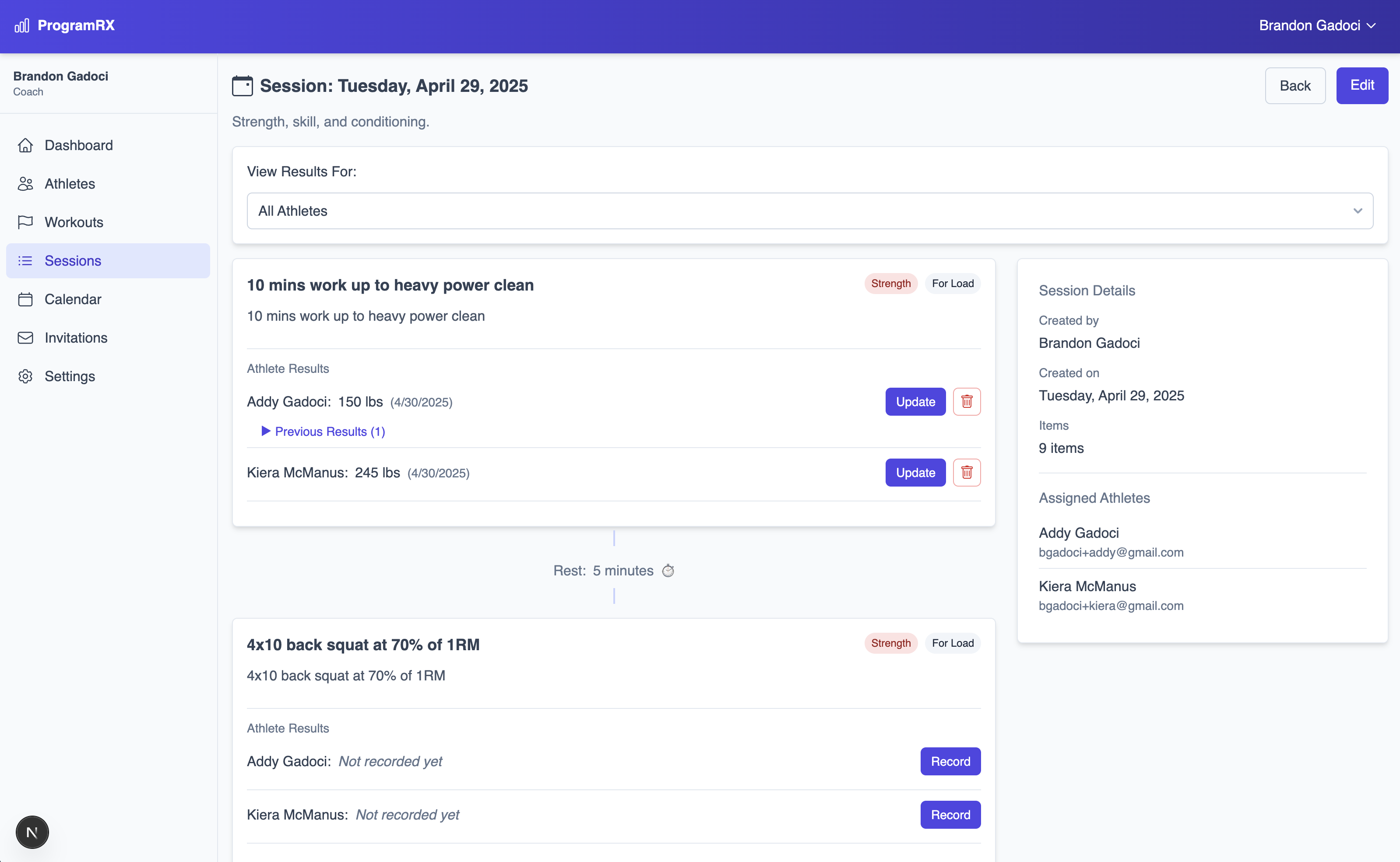This screenshot has height=862, width=1400.
Task: Open the Athletes section
Action: tap(108, 184)
